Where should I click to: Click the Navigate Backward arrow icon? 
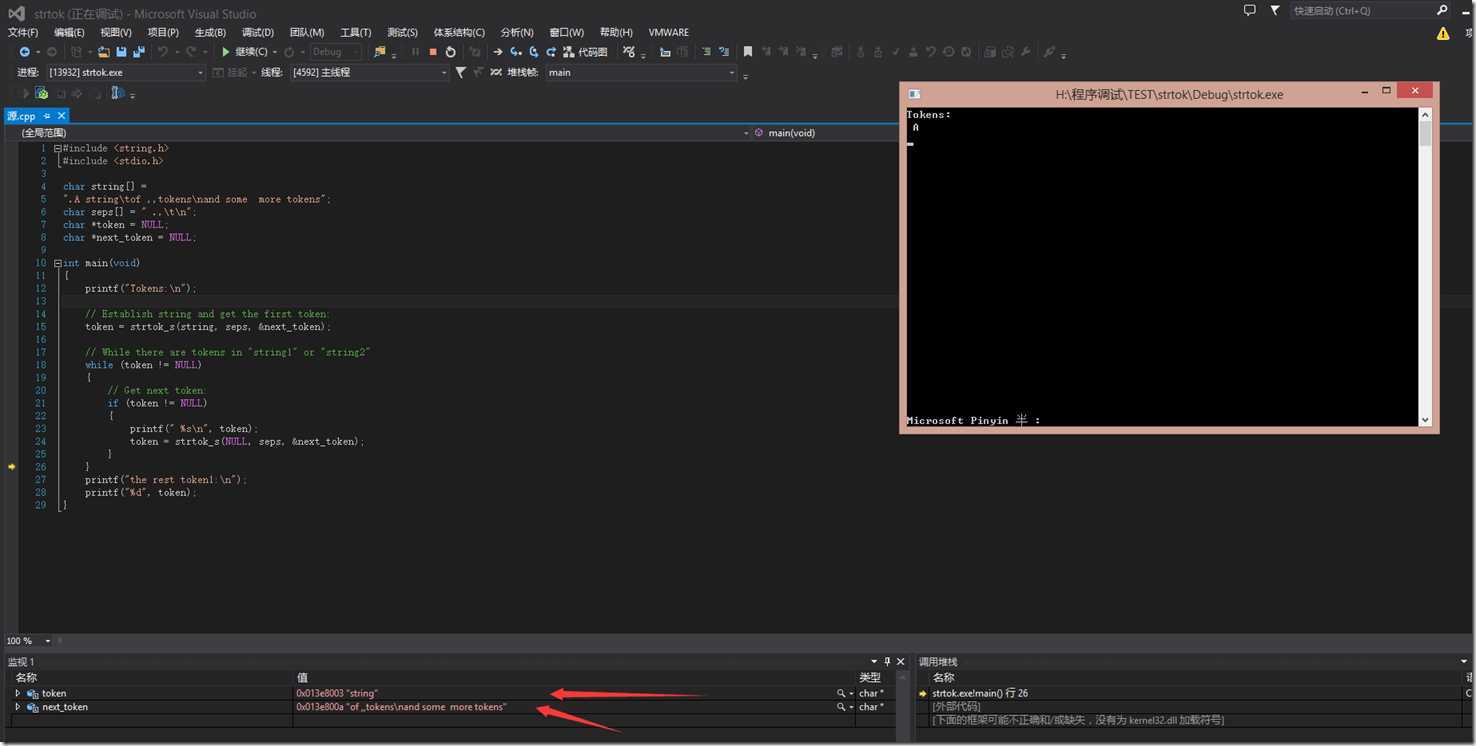pos(24,52)
